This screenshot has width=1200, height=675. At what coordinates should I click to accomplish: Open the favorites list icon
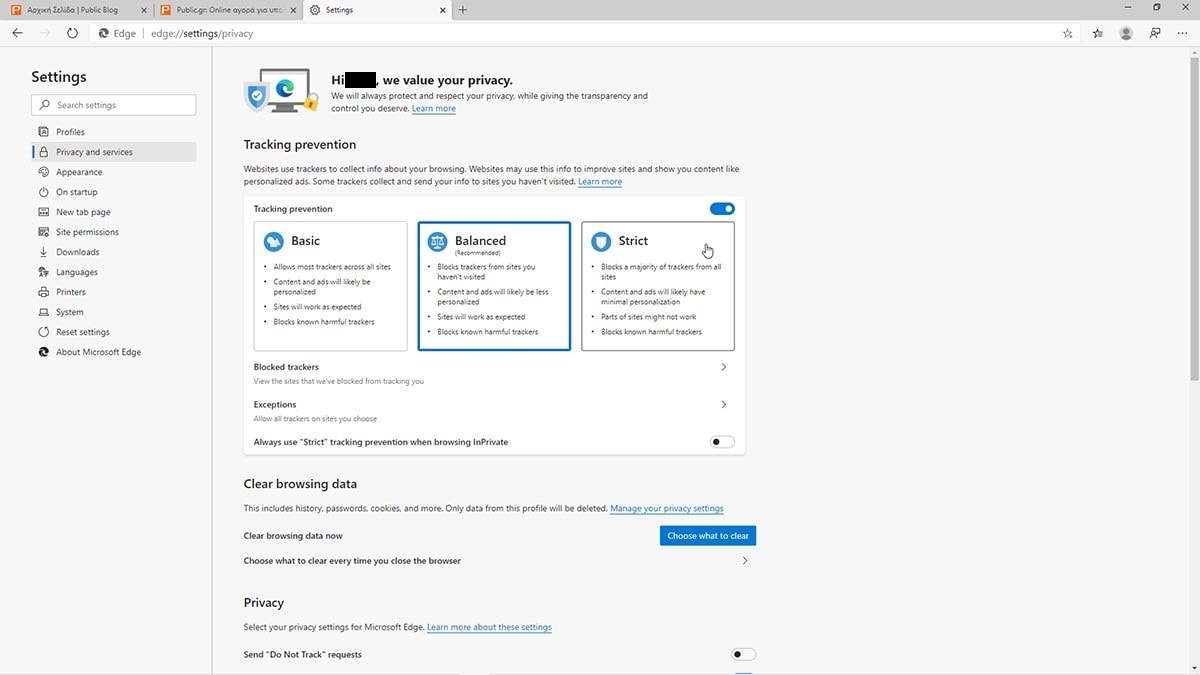coord(1097,33)
